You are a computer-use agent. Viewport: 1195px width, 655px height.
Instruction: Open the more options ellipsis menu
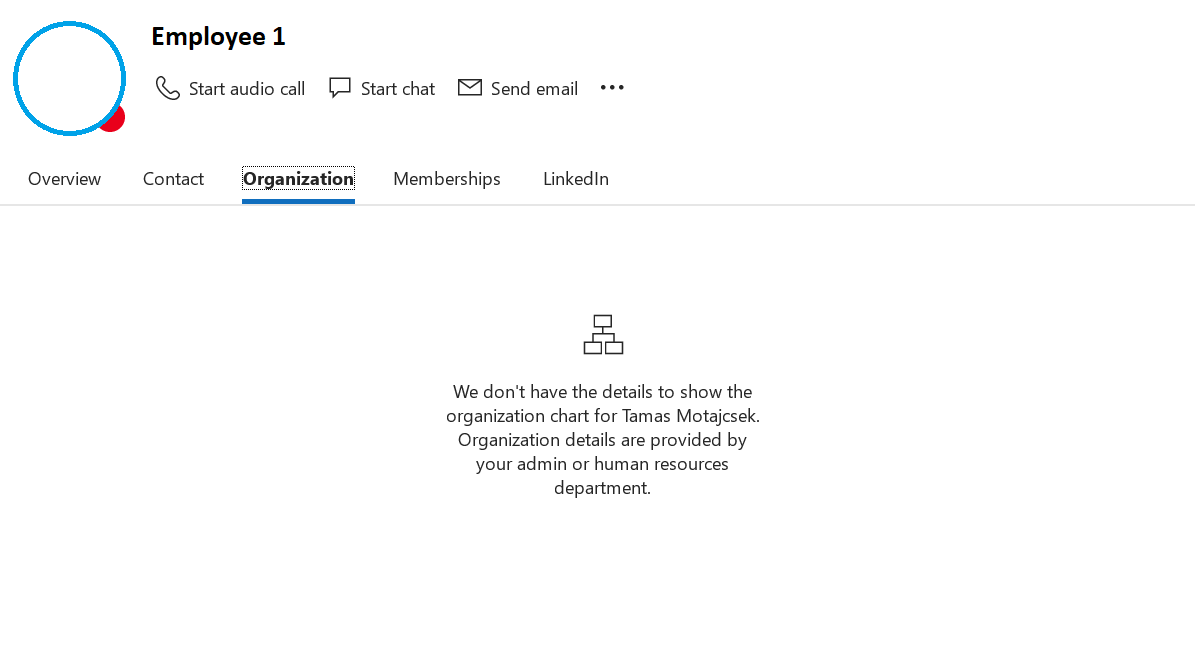612,88
